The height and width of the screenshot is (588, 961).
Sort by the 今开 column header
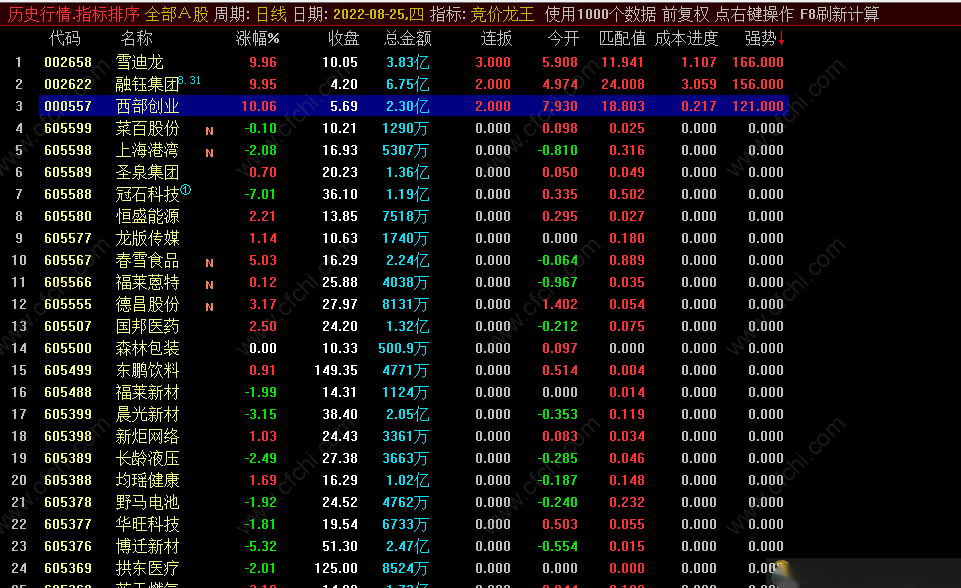(563, 39)
